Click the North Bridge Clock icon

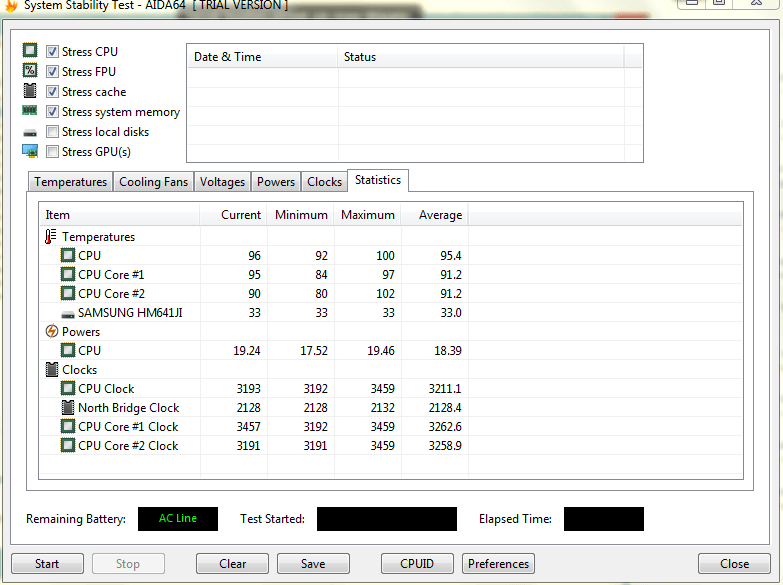[68, 407]
